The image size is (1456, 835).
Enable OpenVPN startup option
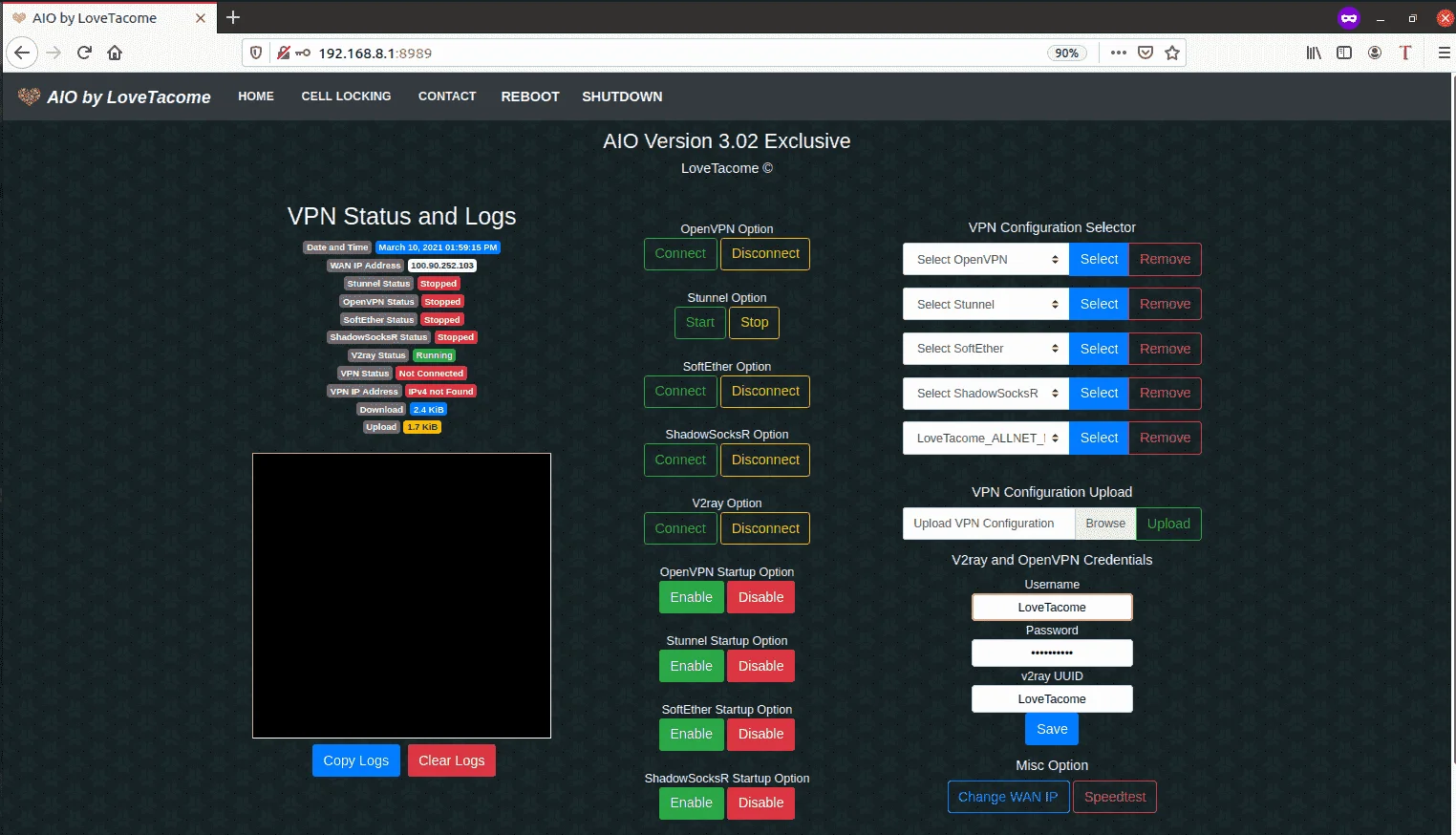[692, 597]
